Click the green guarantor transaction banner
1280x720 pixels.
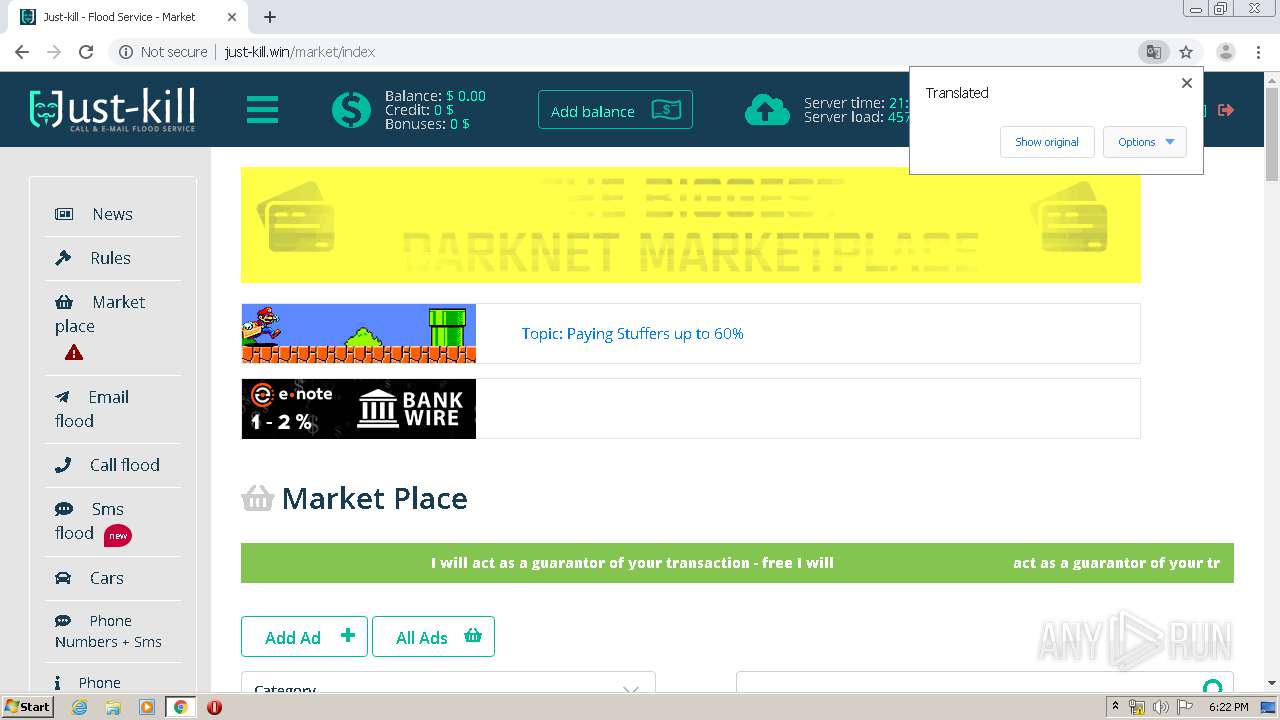737,563
